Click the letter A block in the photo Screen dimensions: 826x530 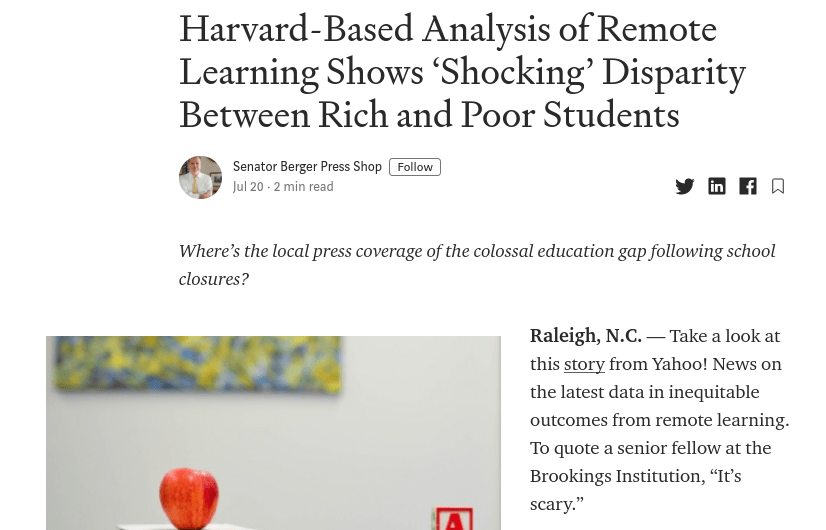click(x=452, y=518)
